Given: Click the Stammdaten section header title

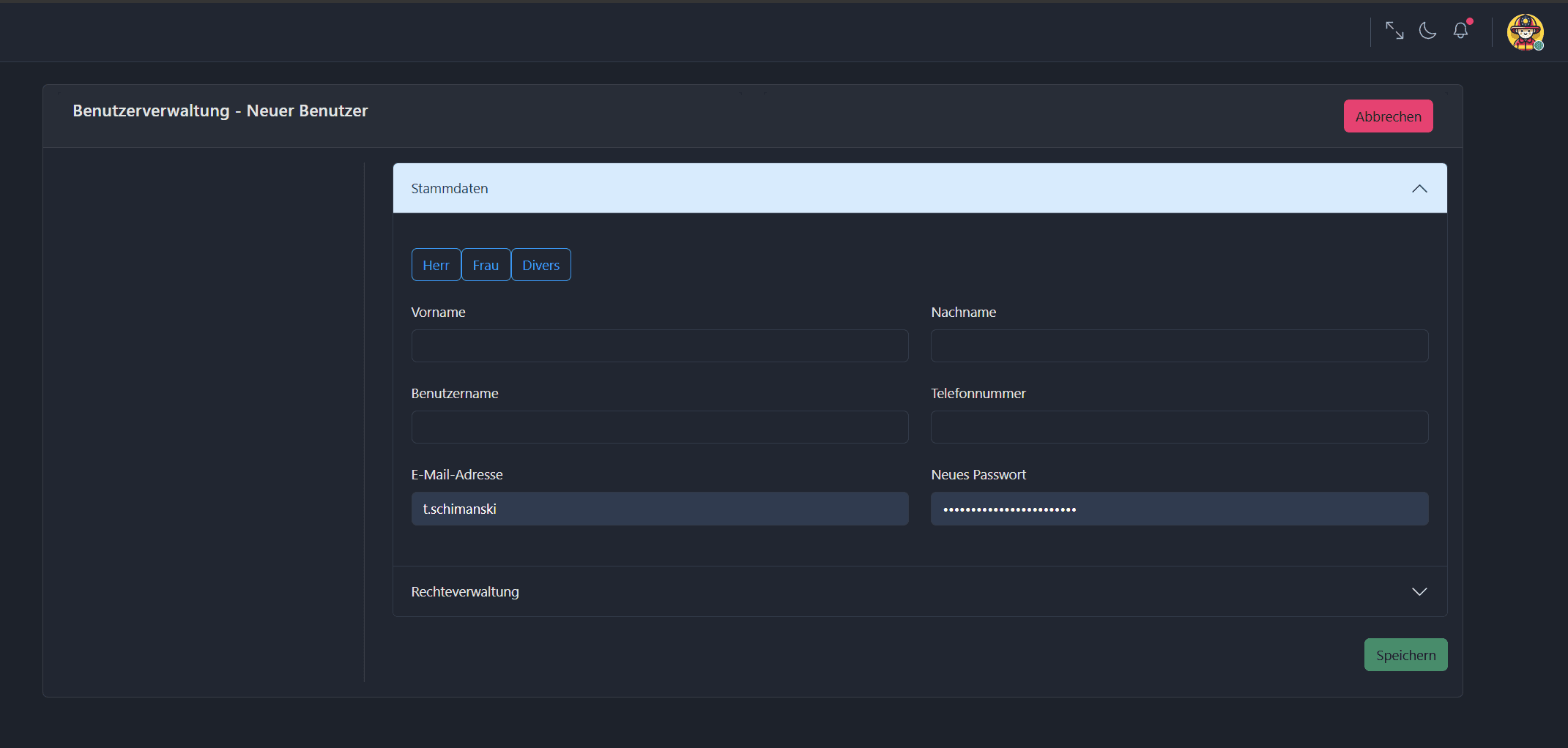Looking at the screenshot, I should tap(450, 189).
